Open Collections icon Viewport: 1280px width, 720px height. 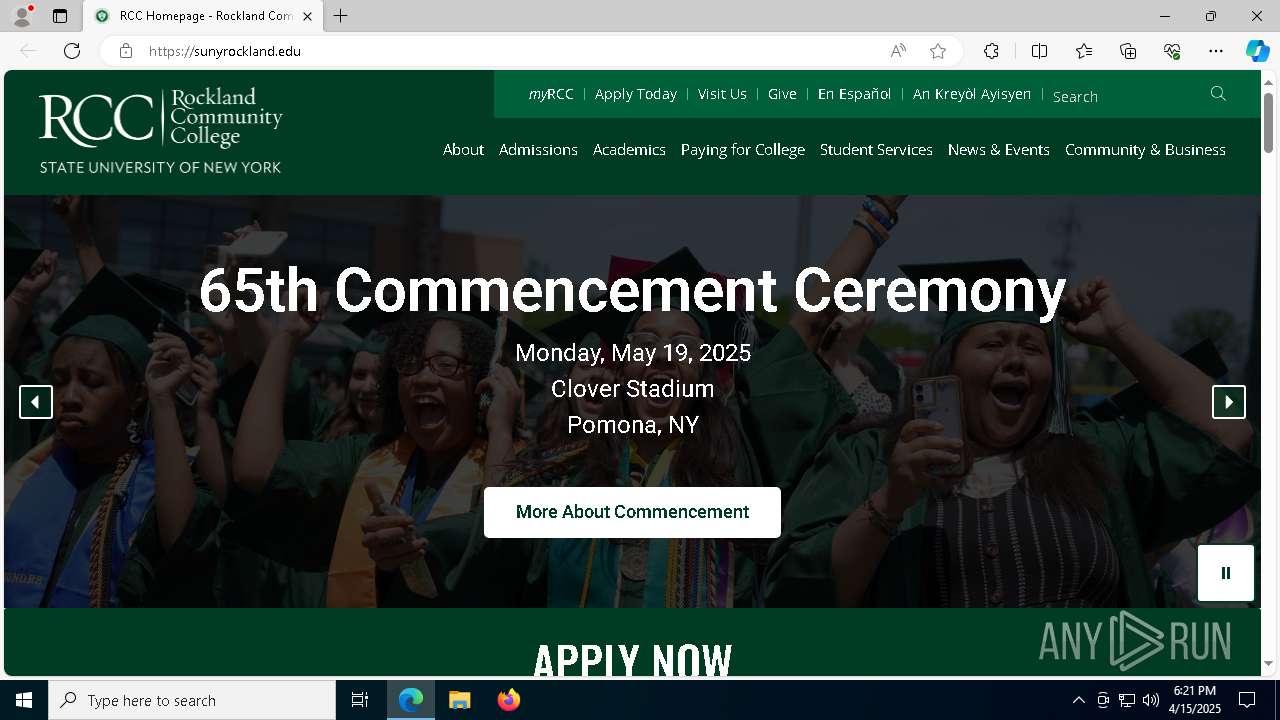pos(1128,51)
